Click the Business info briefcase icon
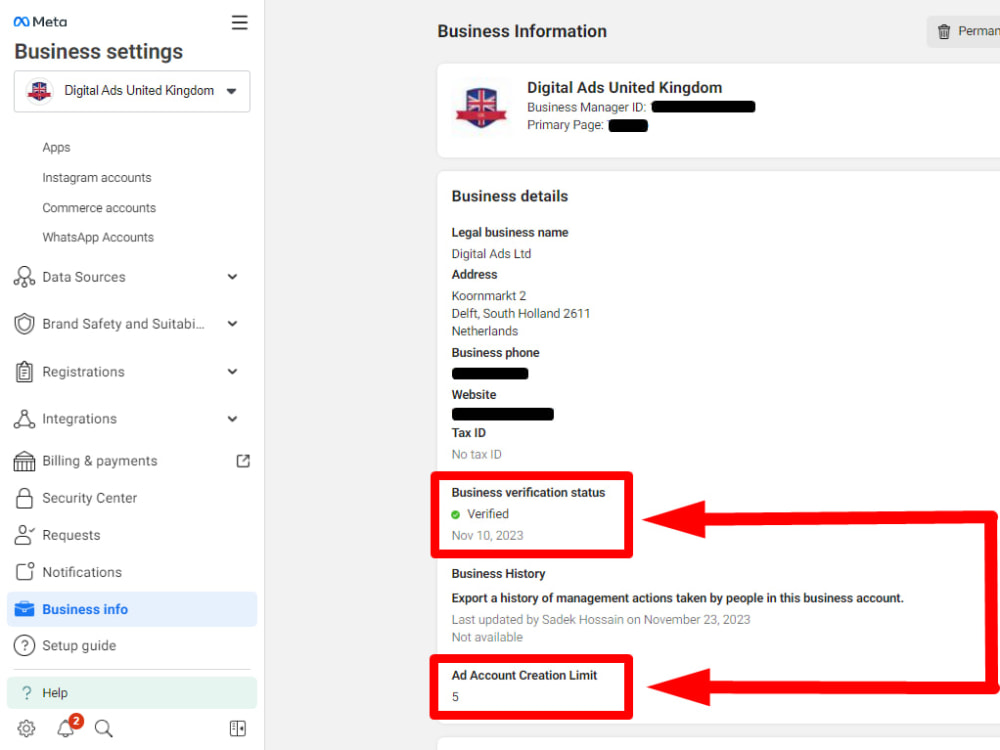Screen dimensions: 1000x750 [24, 609]
